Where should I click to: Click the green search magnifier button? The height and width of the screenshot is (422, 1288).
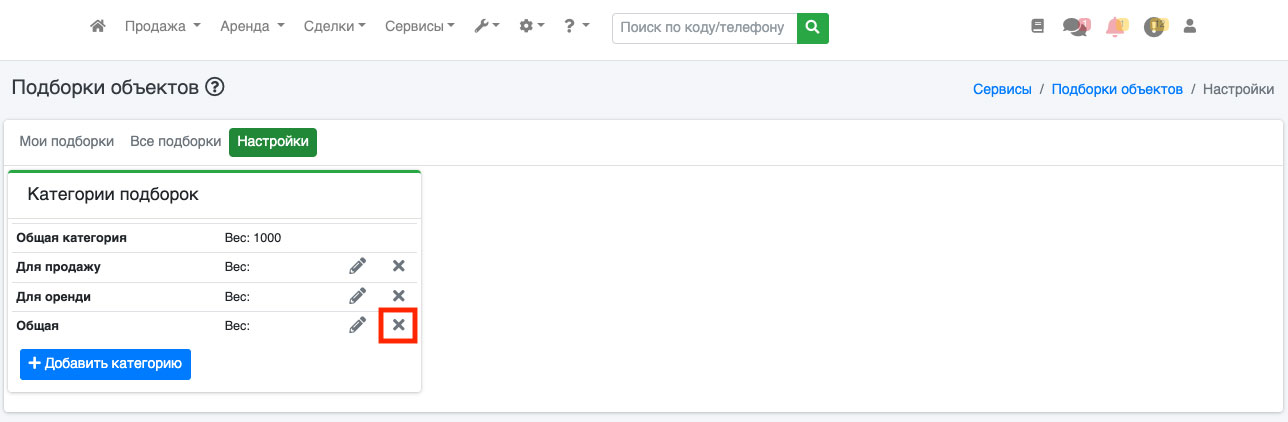coord(813,27)
